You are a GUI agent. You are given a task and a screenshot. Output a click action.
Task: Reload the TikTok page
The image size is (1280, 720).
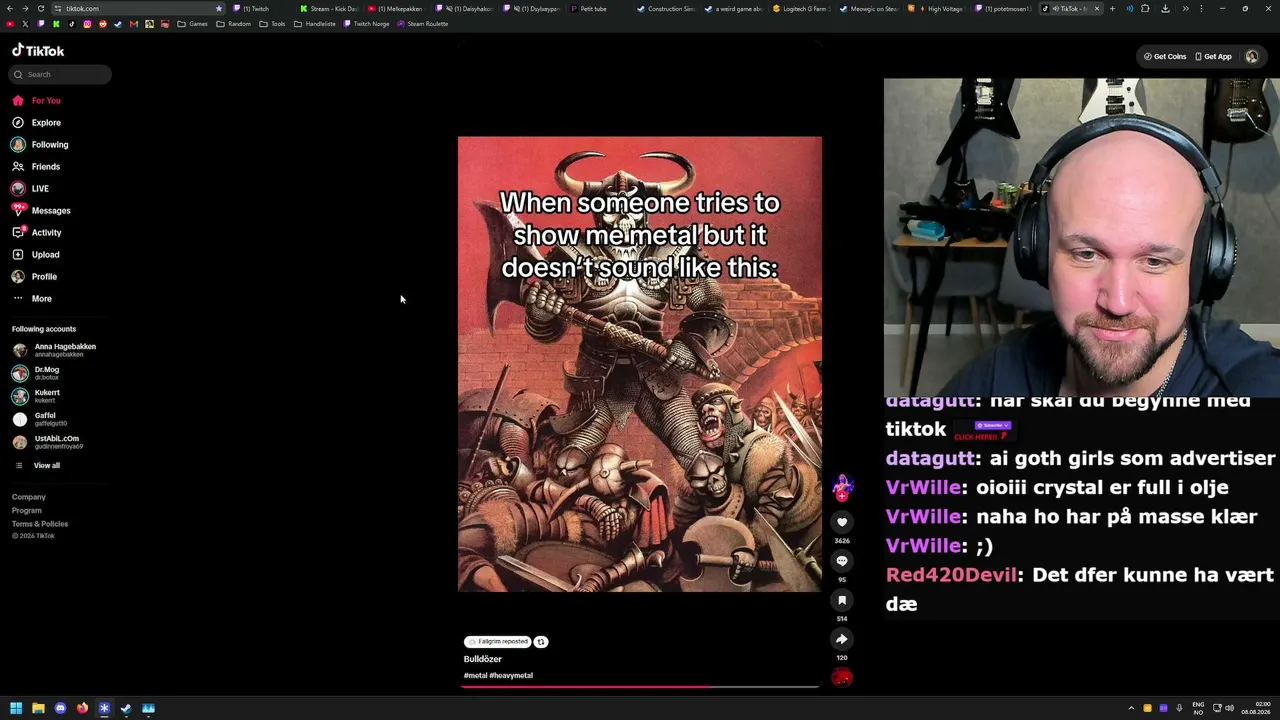tap(41, 9)
